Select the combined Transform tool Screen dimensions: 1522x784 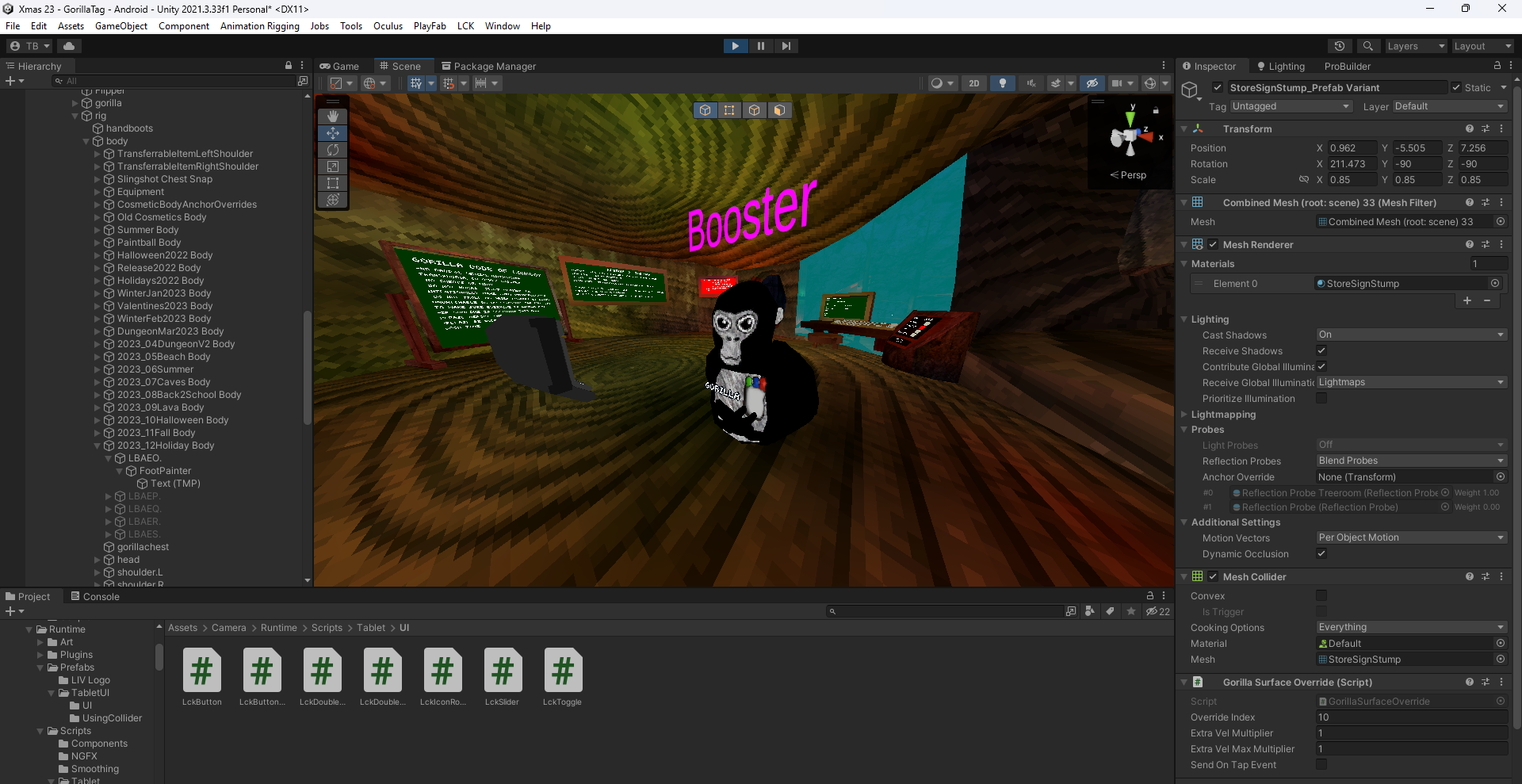pos(333,200)
